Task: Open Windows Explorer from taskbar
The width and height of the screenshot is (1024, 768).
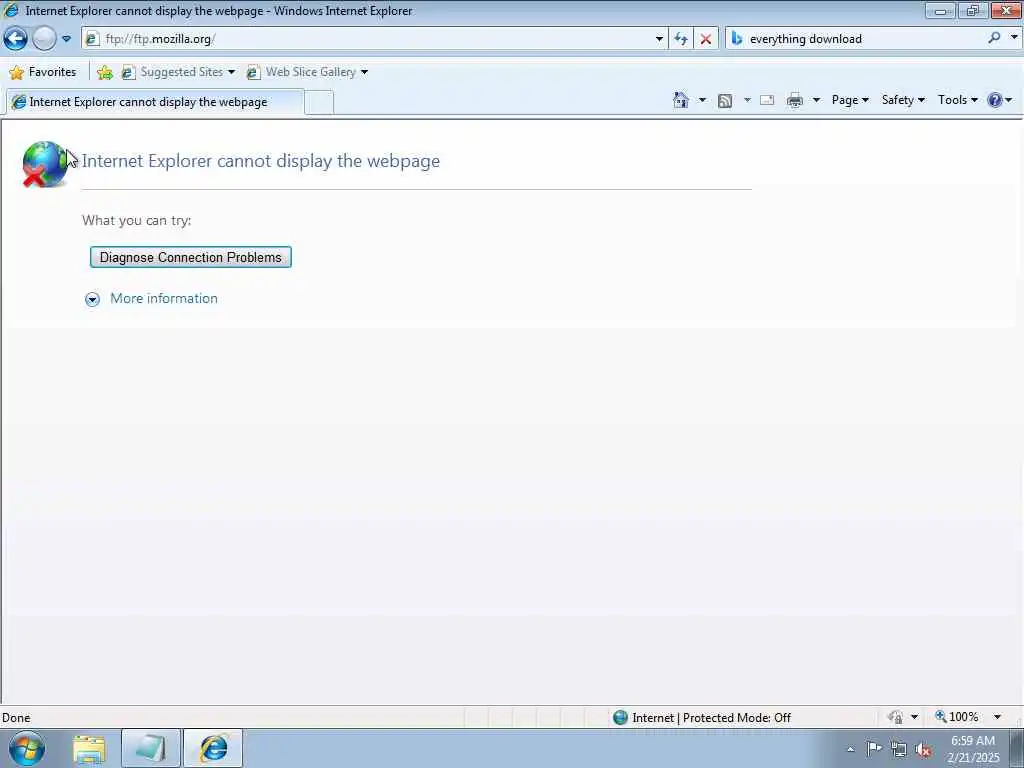Action: [x=89, y=749]
